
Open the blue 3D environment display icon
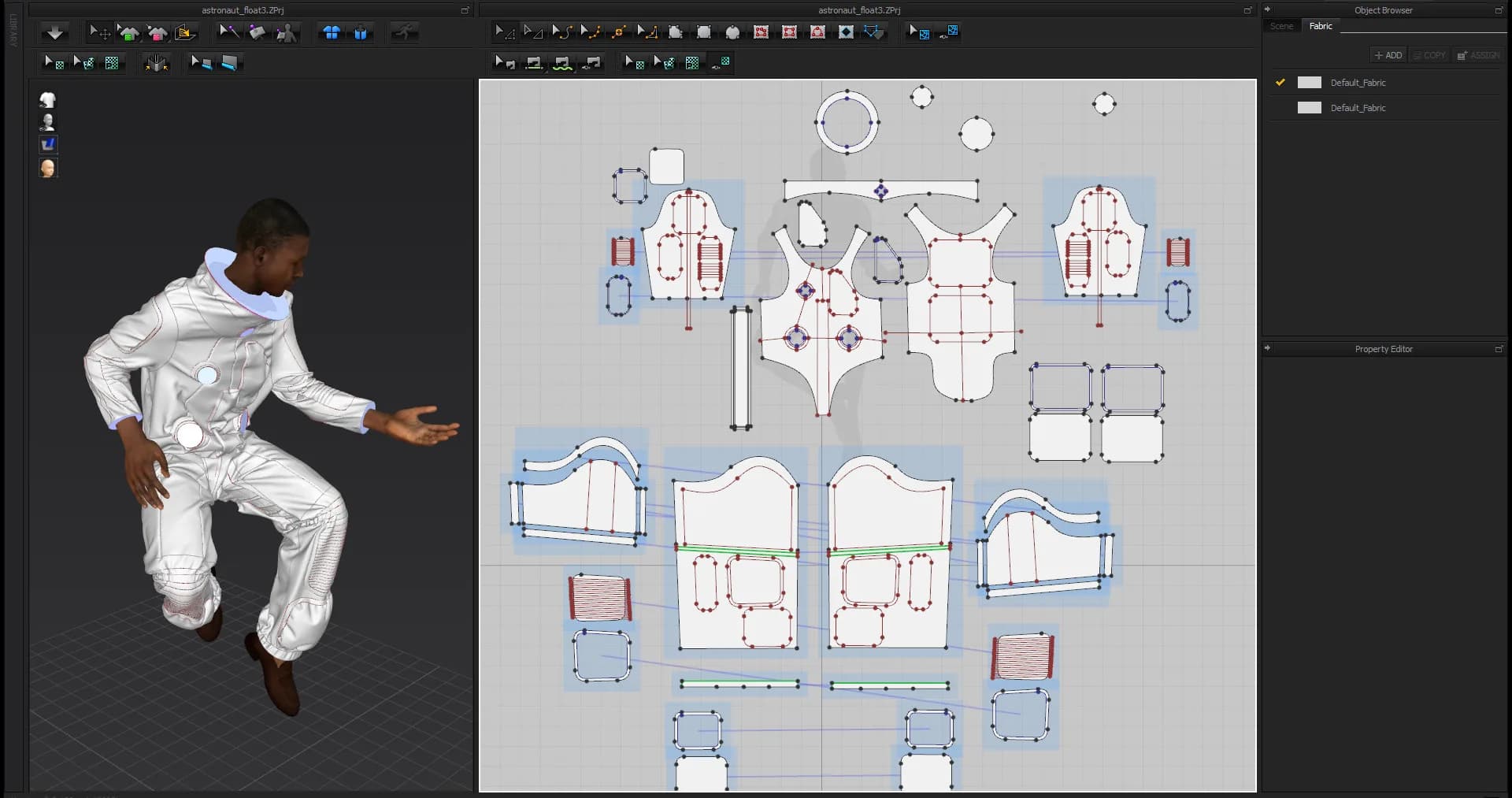[48, 144]
